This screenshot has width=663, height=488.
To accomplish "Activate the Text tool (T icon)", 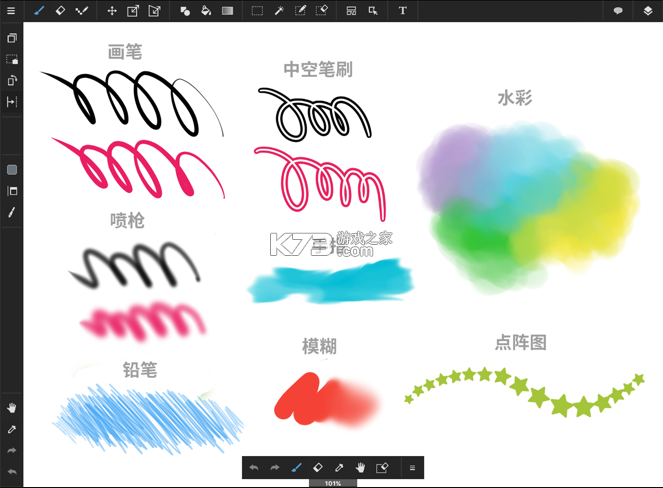I will pyautogui.click(x=403, y=11).
